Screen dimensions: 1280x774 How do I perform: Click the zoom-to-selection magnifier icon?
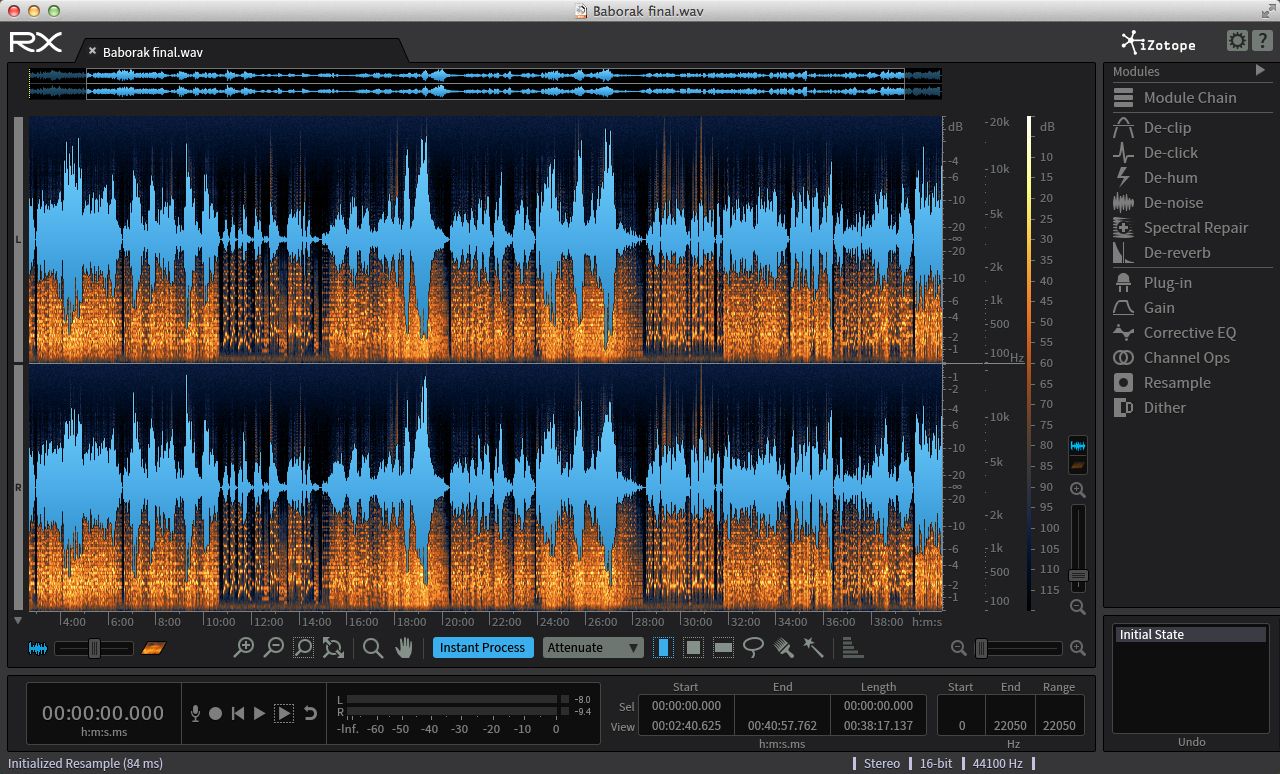[x=303, y=648]
